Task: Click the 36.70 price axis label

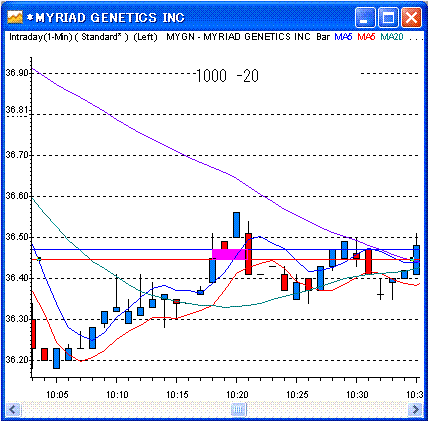Action: 18,155
